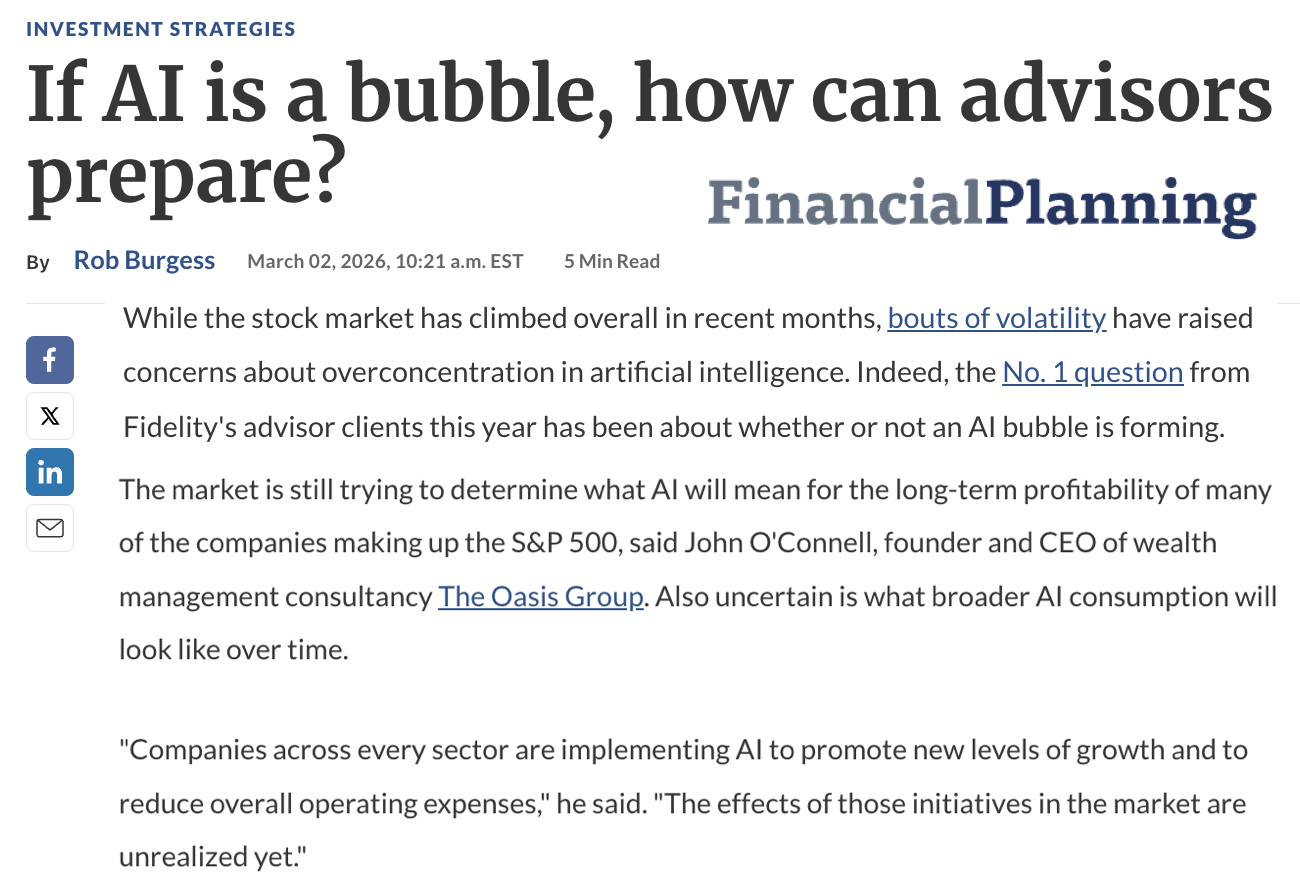1300x886 pixels.
Task: Open Rob Burgess's author page
Action: click(144, 259)
